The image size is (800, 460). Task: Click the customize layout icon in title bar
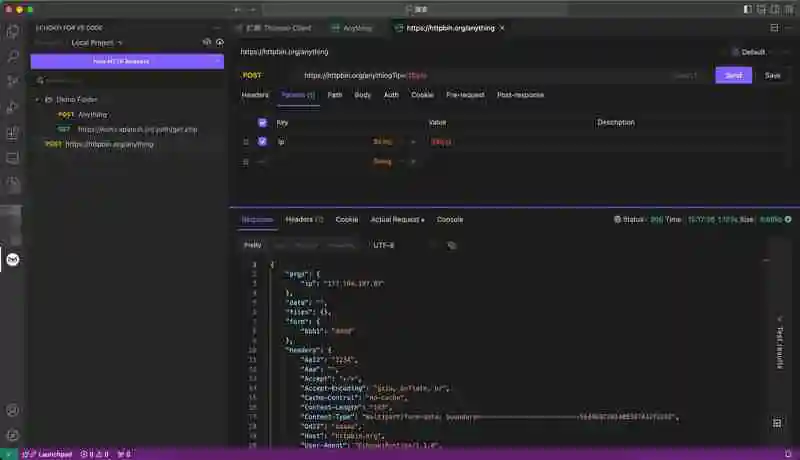click(789, 9)
